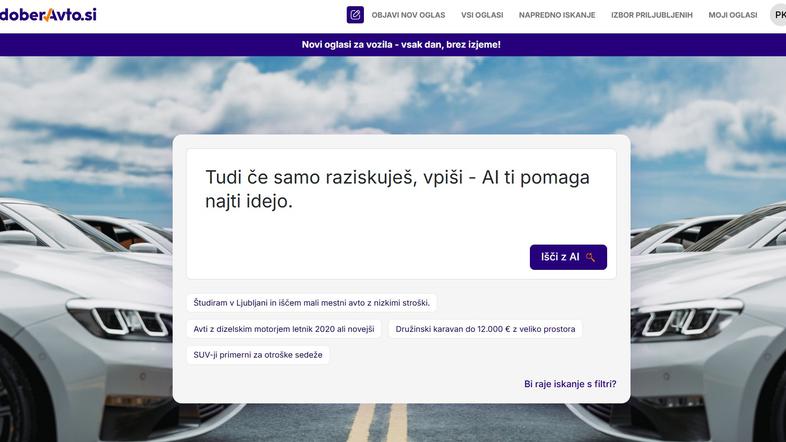Open MOJI OGLASI in top navigation

click(733, 15)
